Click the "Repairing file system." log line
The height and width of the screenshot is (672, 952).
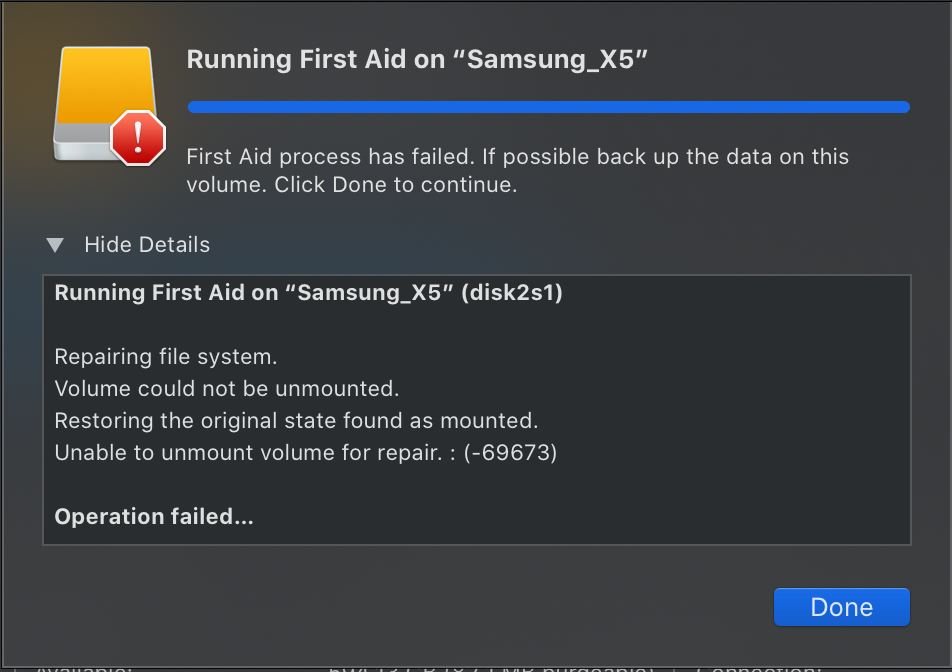point(166,357)
